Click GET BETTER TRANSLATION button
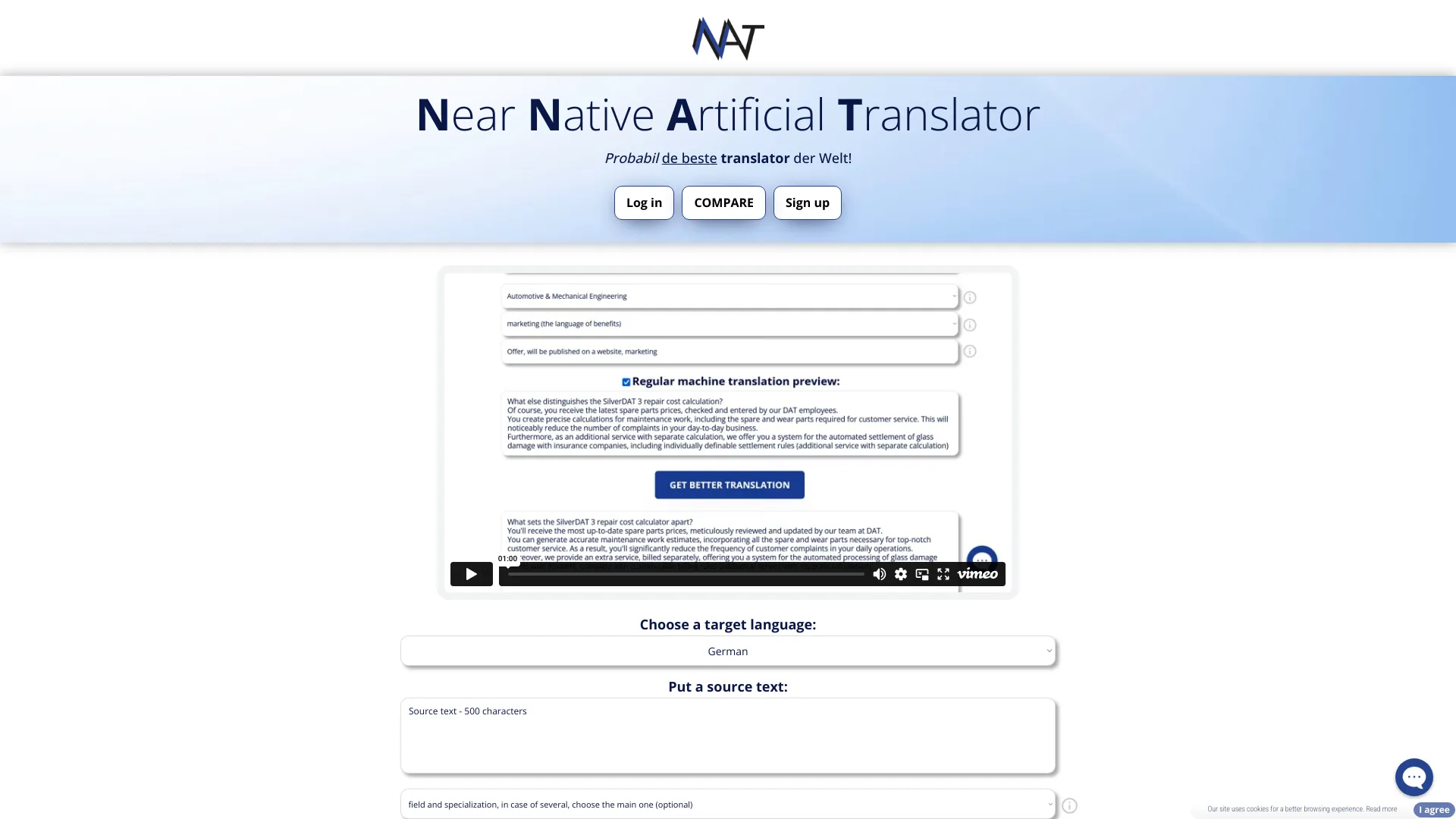Viewport: 1456px width, 819px height. pos(729,485)
